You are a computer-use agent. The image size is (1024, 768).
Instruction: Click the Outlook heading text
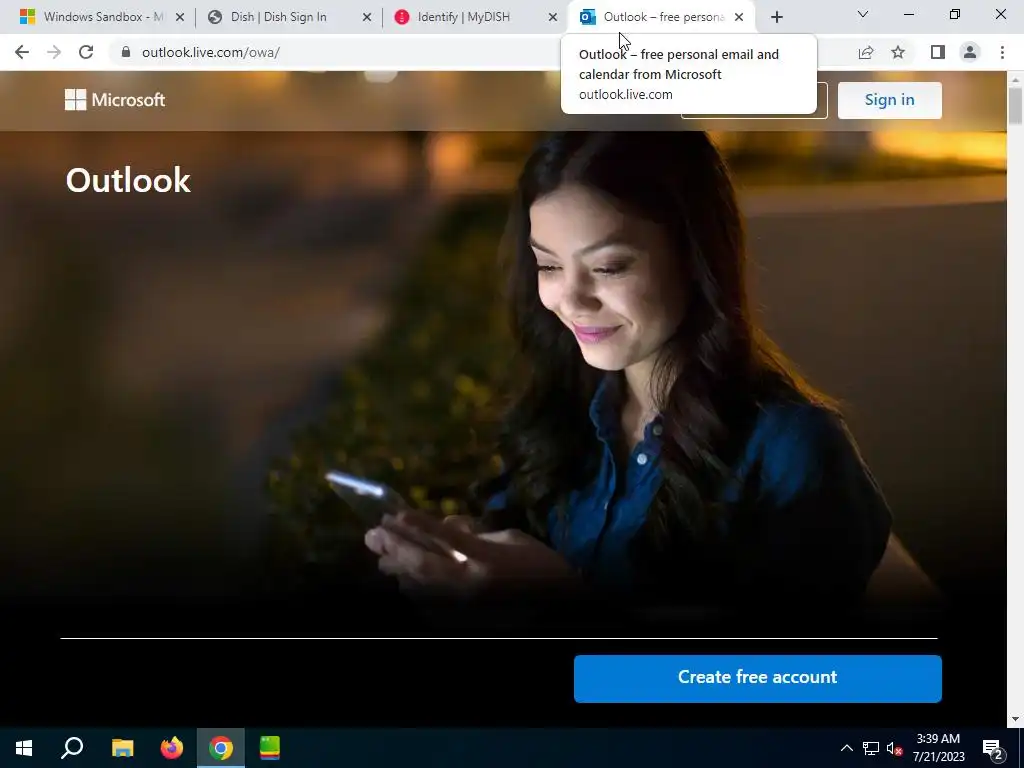point(128,180)
